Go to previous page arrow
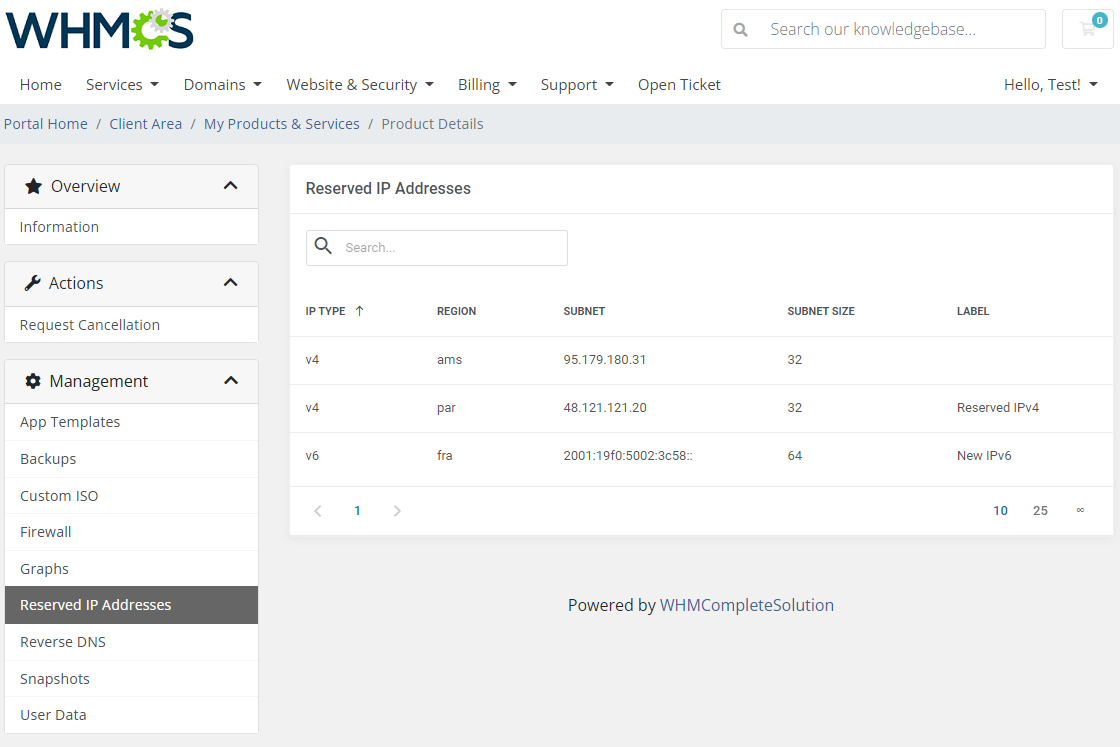 [318, 511]
